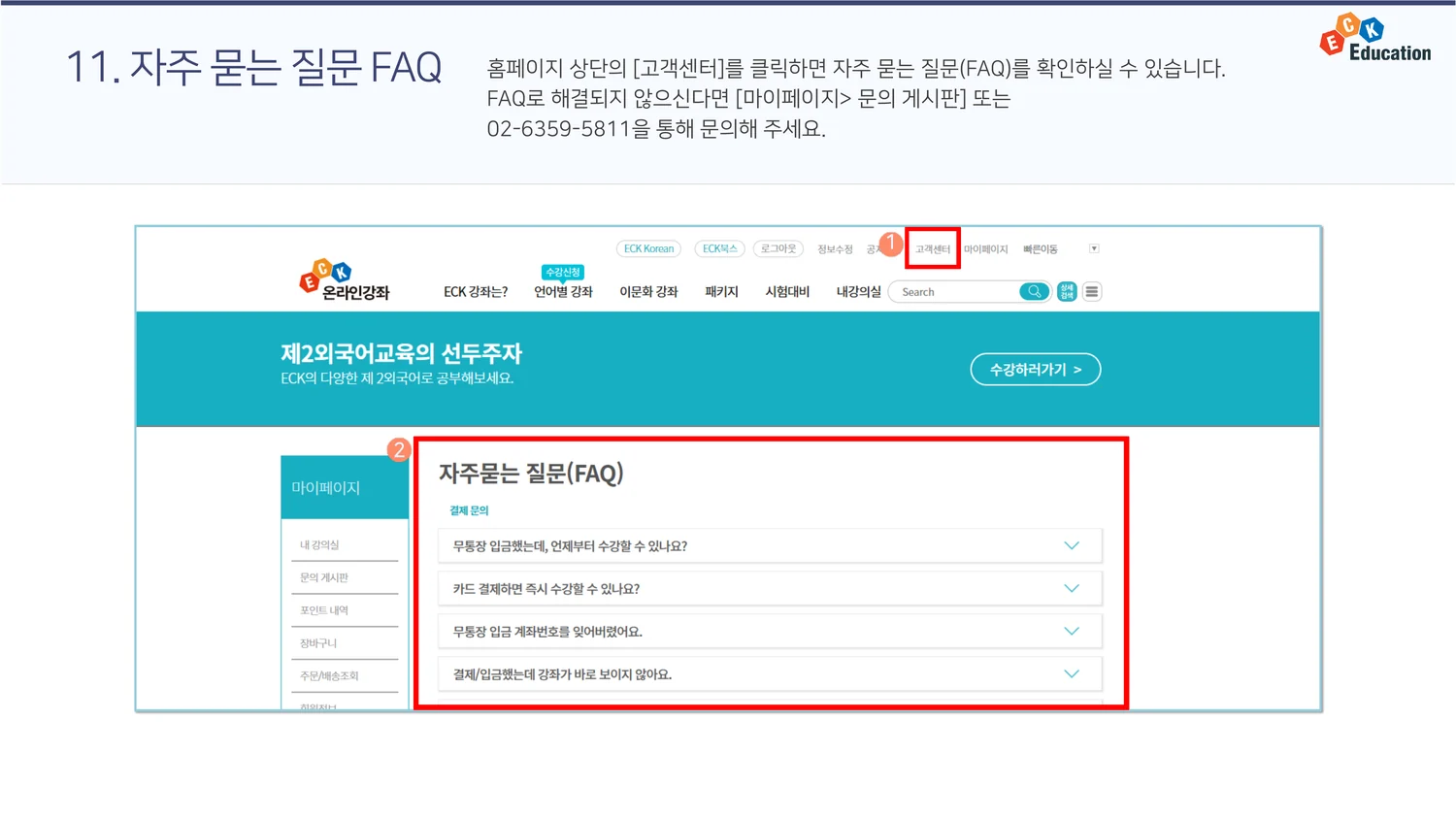Open the hamburger menu icon
1456x819 pixels.
1092,291
